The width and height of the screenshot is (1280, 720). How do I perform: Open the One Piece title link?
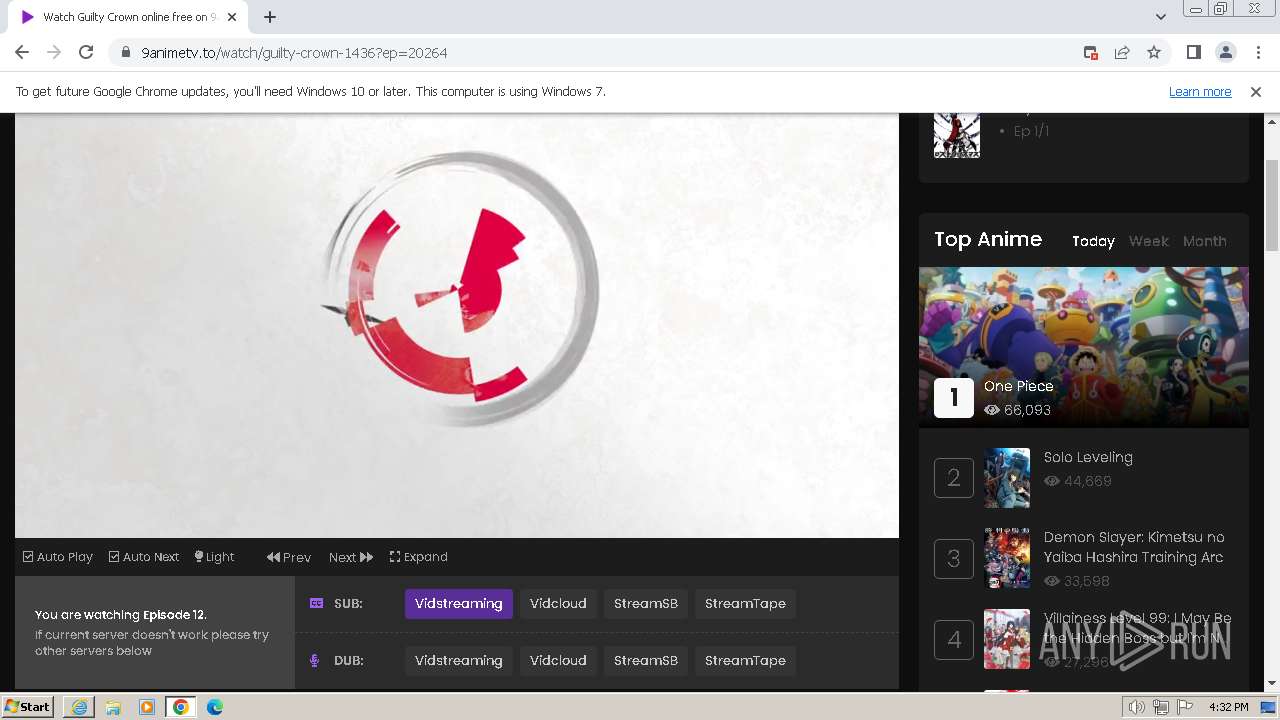(x=1018, y=386)
